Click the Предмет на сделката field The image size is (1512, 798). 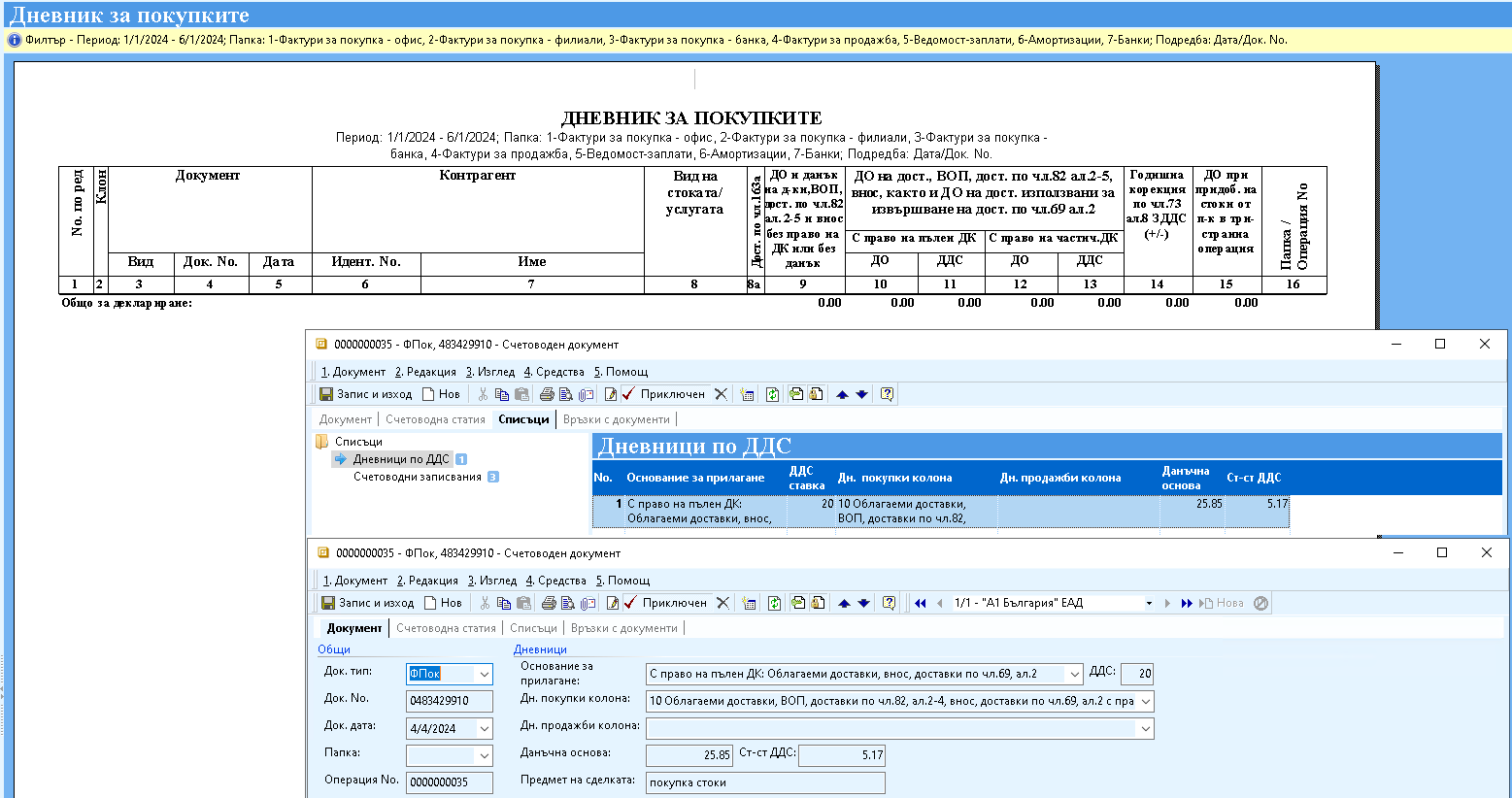pos(765,782)
